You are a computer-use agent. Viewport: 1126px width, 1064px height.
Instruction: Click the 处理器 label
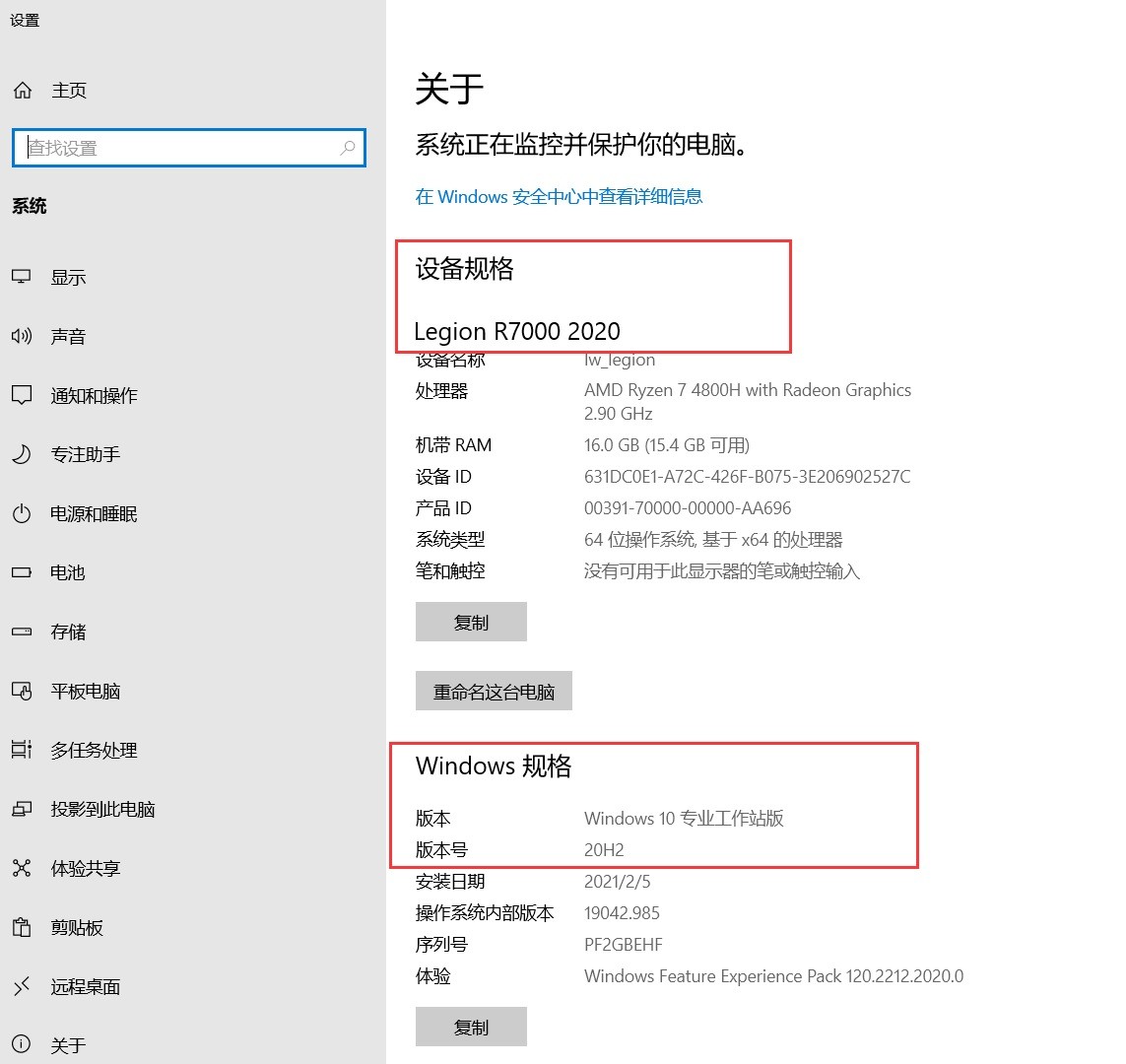[x=441, y=391]
